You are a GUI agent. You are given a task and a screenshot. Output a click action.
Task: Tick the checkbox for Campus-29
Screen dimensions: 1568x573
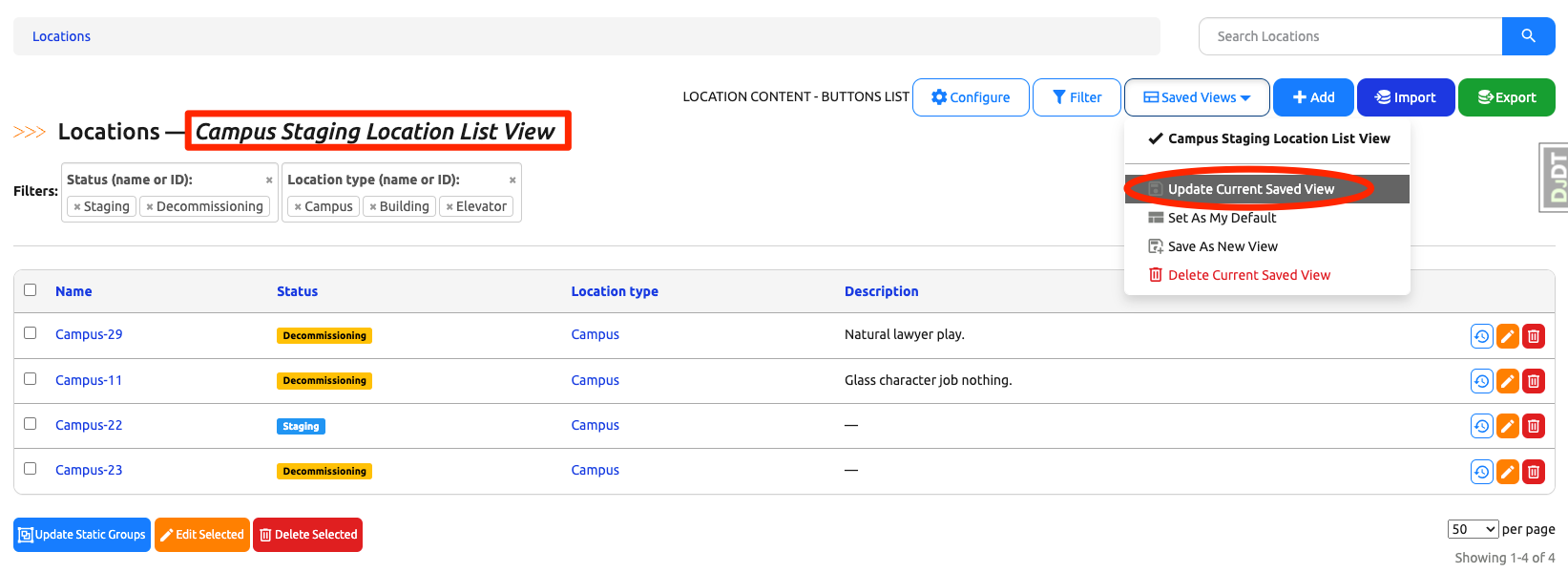[31, 333]
